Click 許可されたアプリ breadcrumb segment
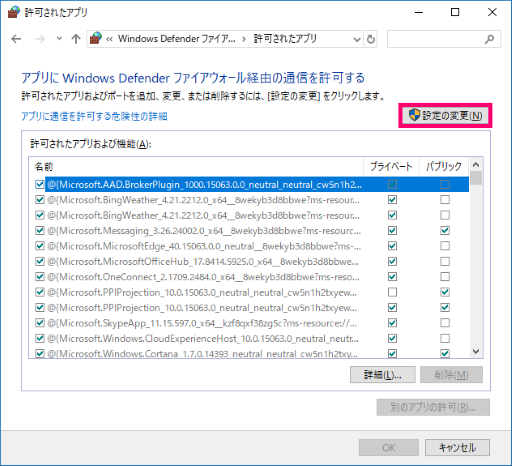 pos(285,39)
